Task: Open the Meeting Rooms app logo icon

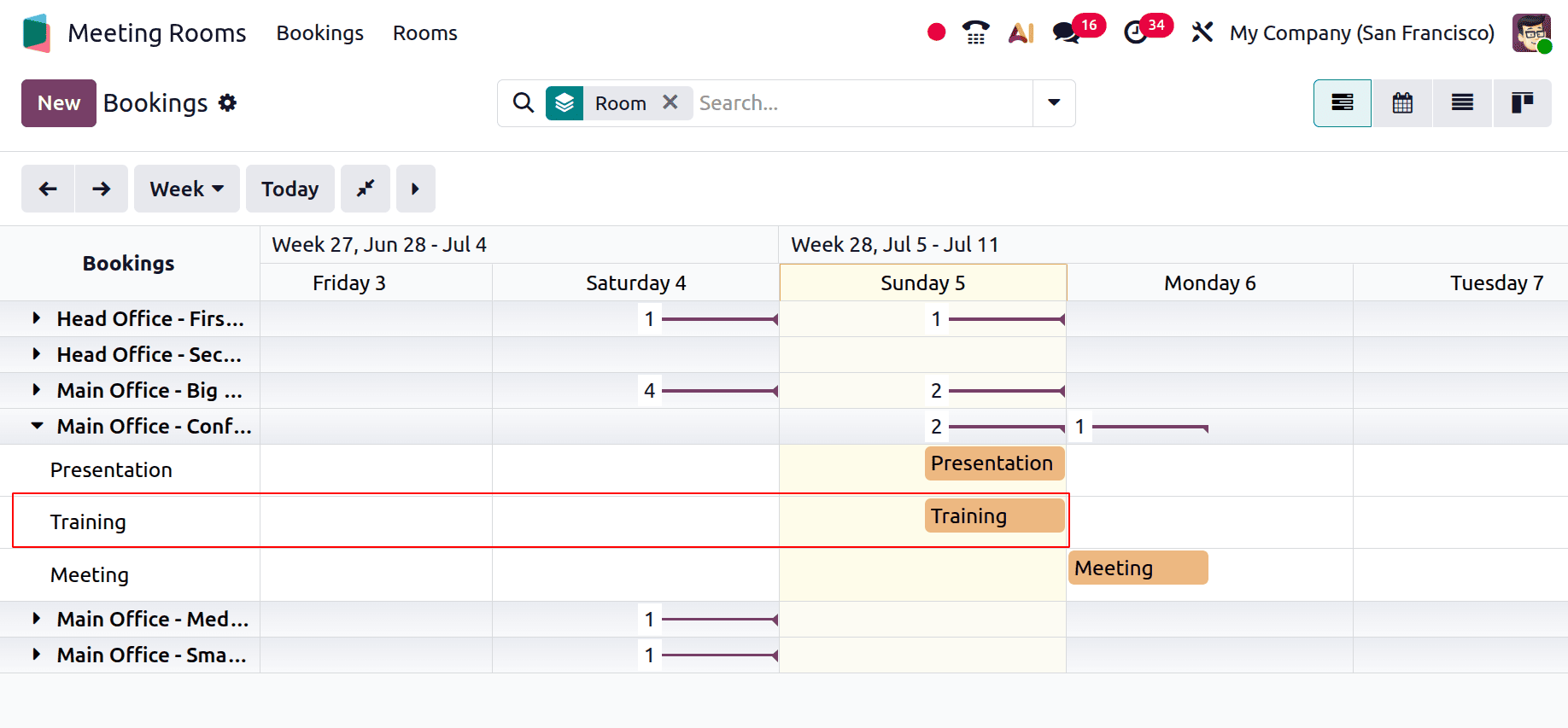Action: [x=37, y=33]
